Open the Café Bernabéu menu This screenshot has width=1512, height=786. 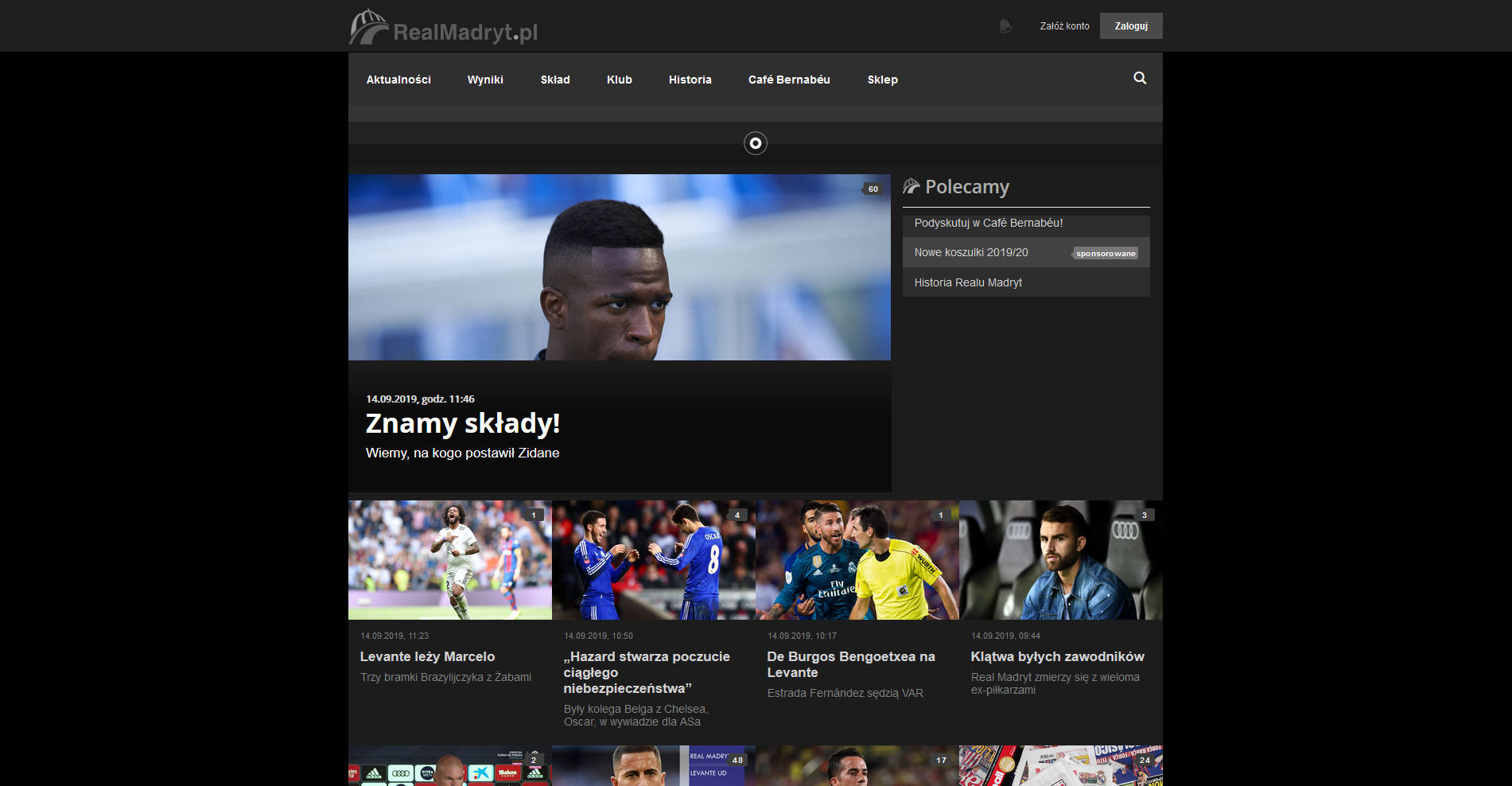tap(789, 80)
